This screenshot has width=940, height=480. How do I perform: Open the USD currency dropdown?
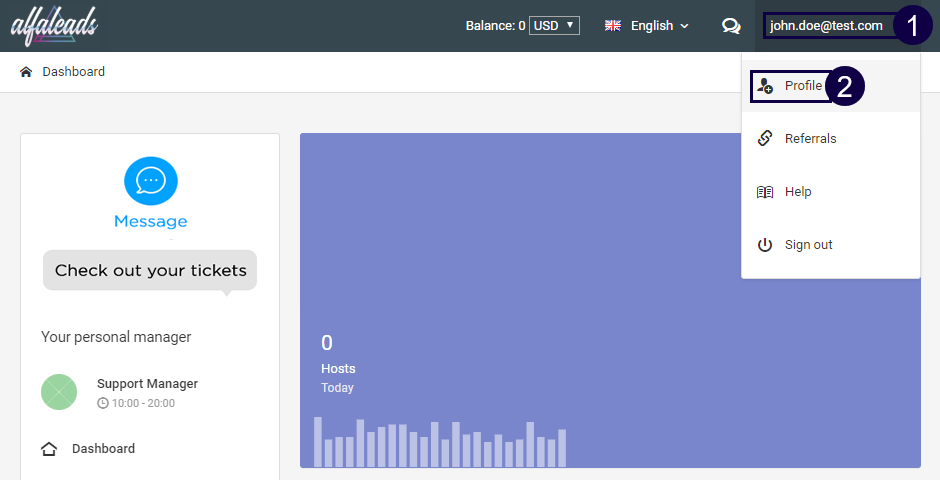pos(555,26)
